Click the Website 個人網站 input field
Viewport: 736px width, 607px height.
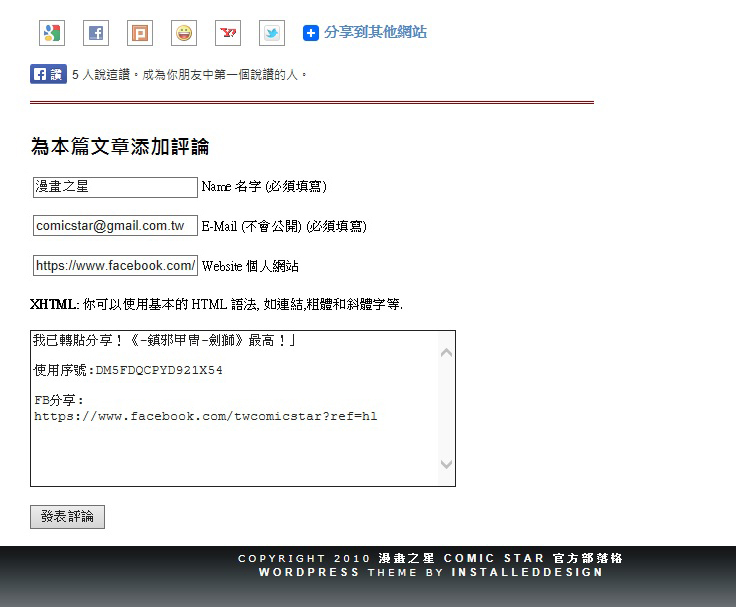click(115, 266)
